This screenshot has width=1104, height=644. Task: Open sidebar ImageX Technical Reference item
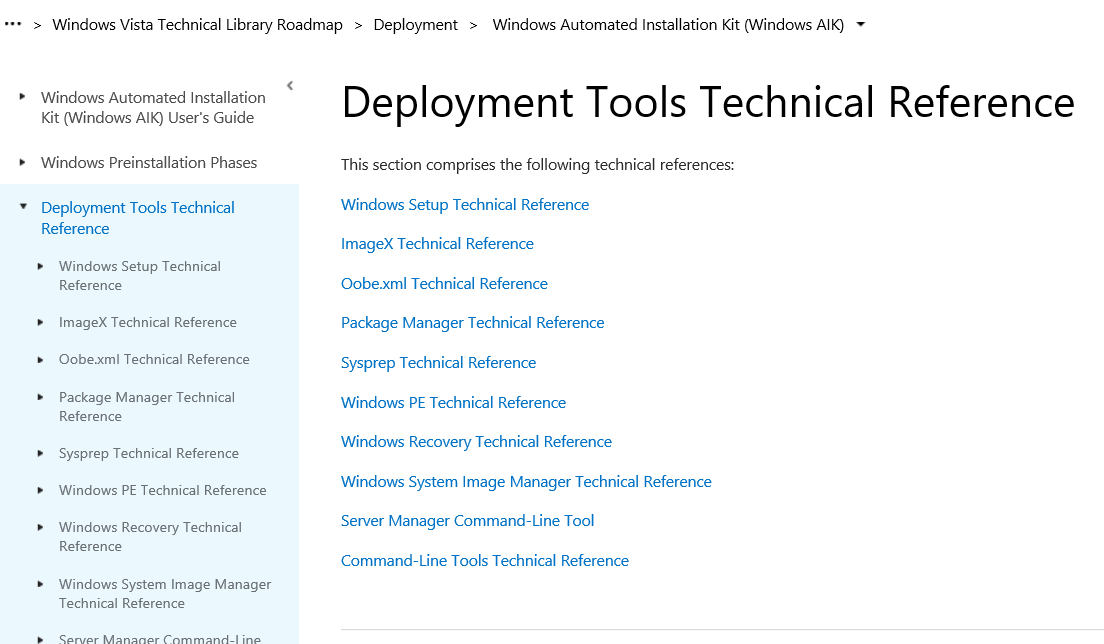(147, 322)
